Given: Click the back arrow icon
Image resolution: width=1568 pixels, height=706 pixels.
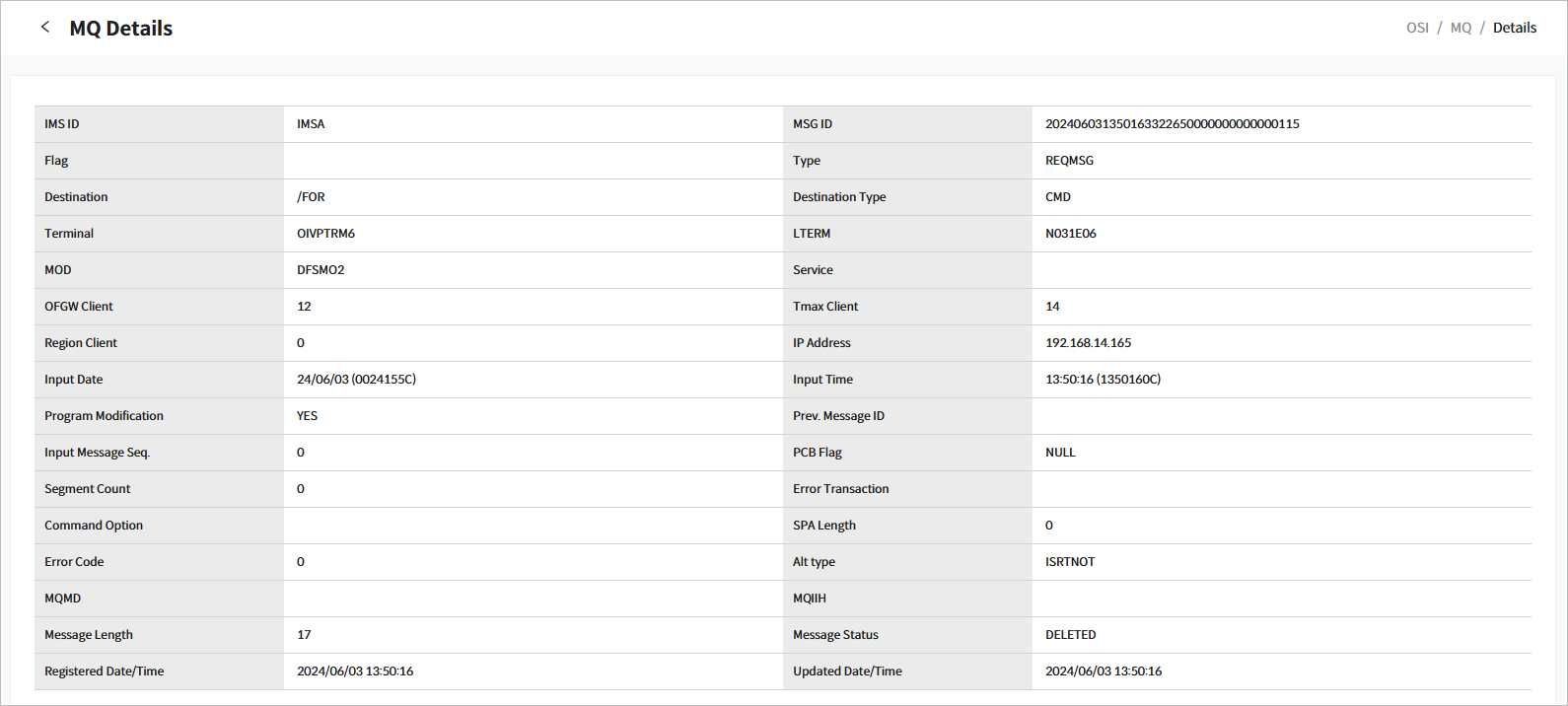Looking at the screenshot, I should pos(44,28).
